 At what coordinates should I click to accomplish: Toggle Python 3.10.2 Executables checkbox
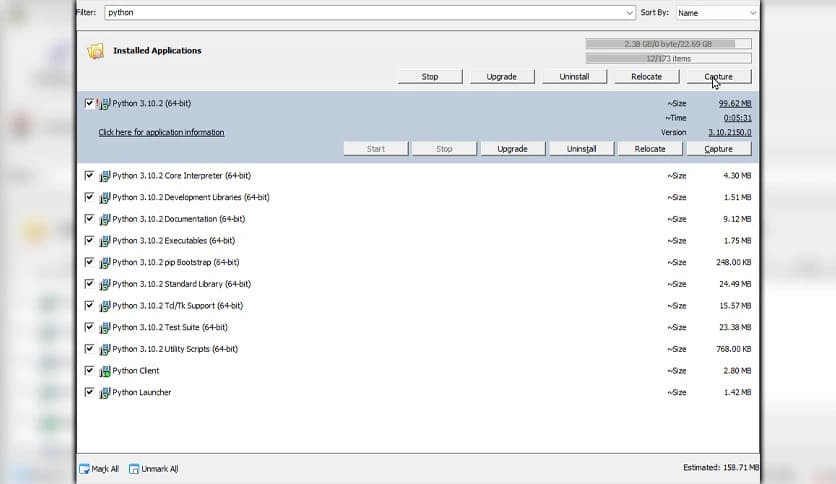pyautogui.click(x=89, y=240)
